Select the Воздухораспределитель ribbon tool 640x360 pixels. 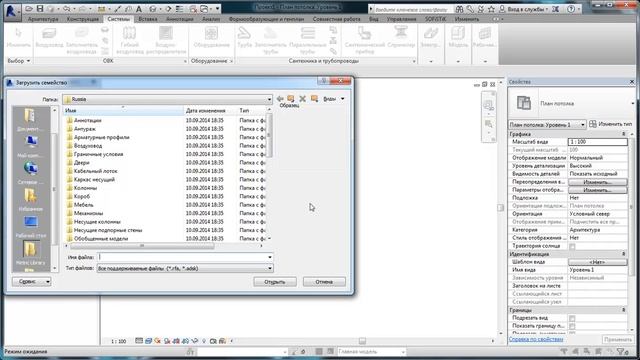pos(166,40)
